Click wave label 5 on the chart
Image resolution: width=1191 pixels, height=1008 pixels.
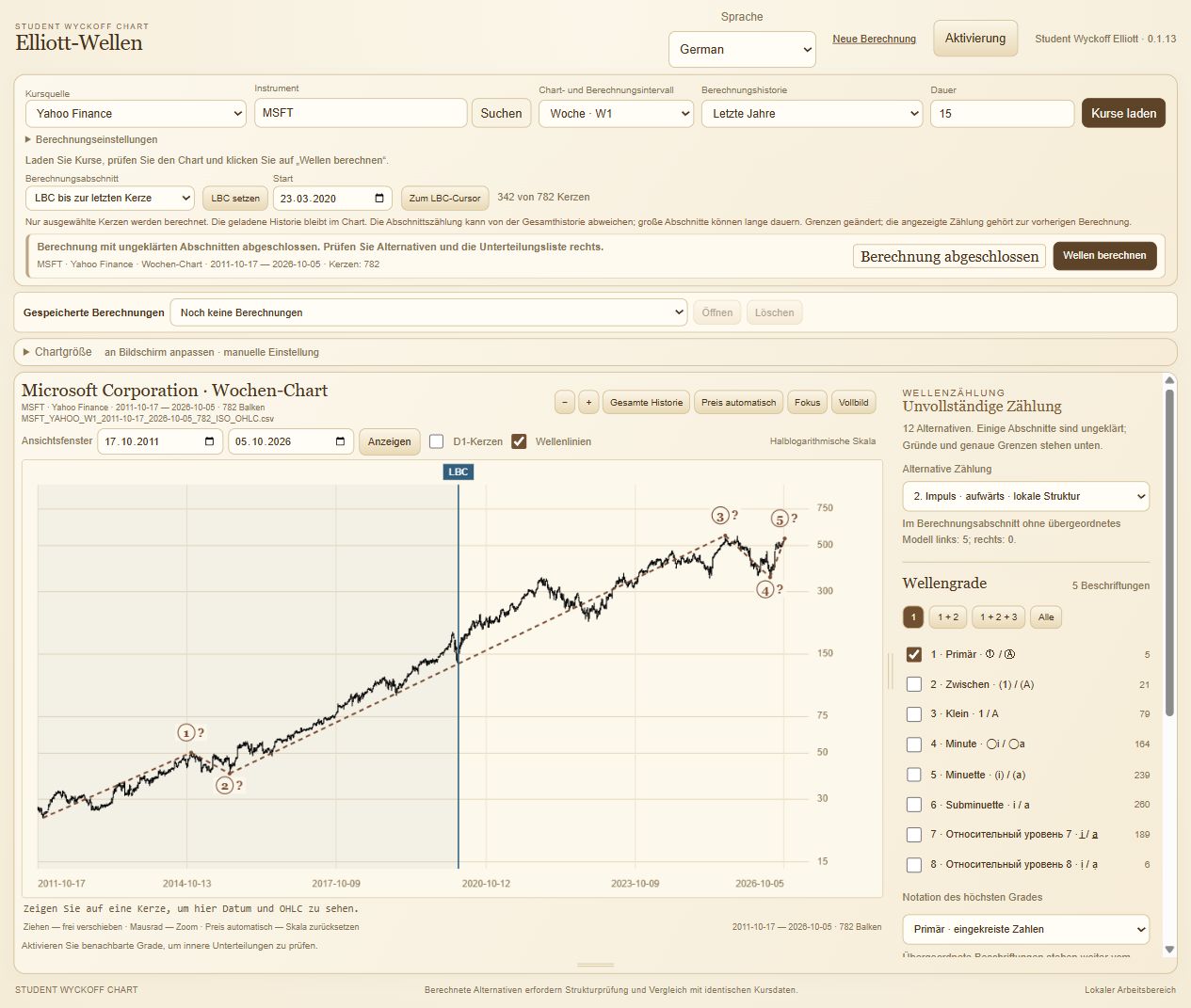point(780,519)
